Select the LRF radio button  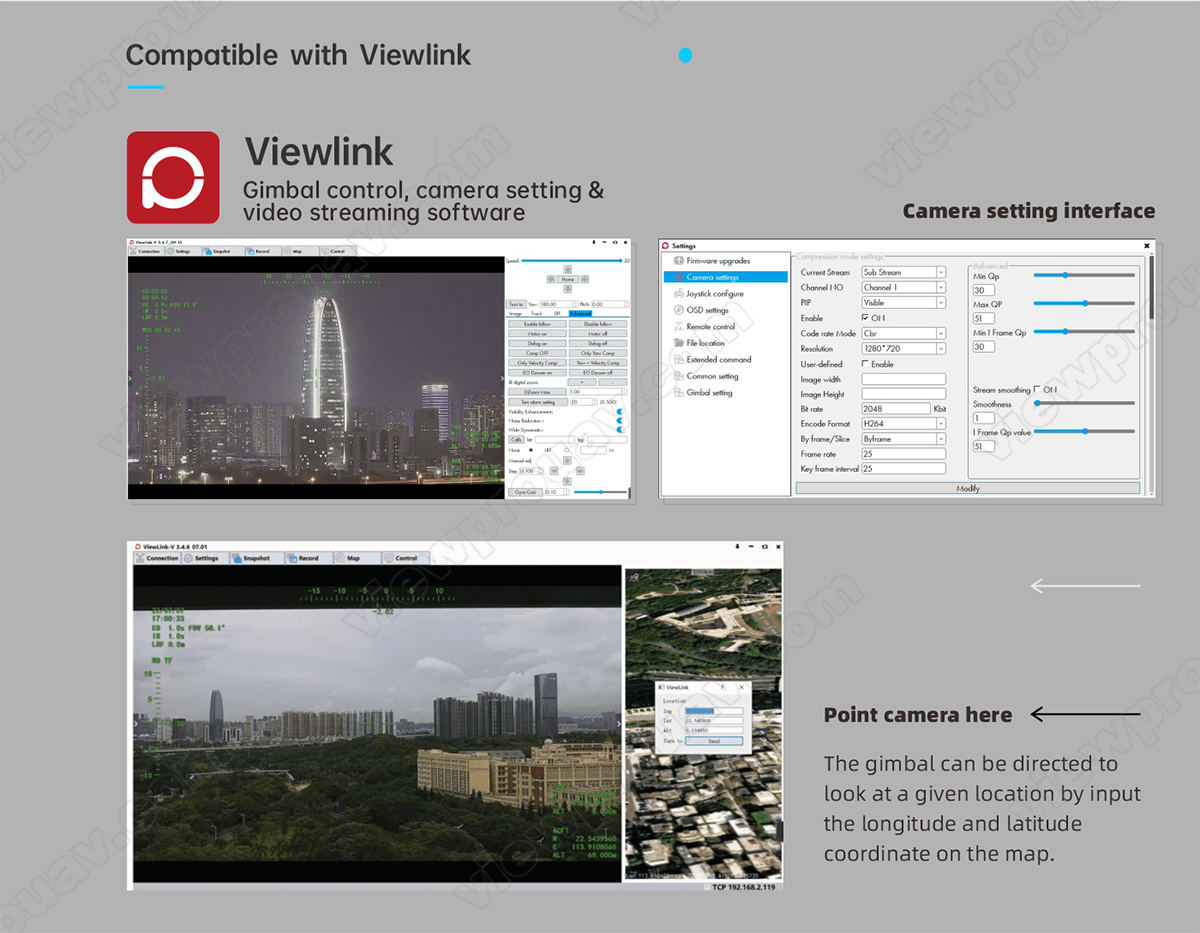pos(569,450)
